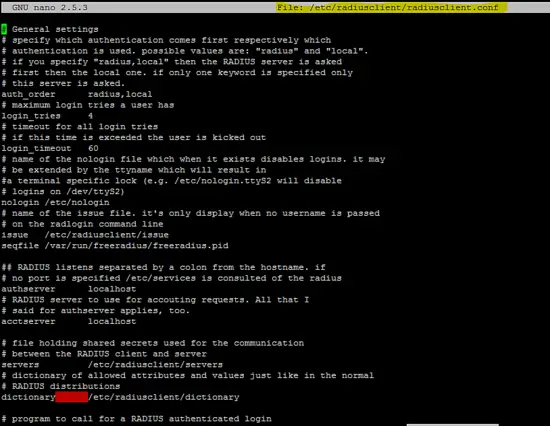Click the login_timeout value '60'
The height and width of the screenshot is (426, 550).
tap(93, 148)
